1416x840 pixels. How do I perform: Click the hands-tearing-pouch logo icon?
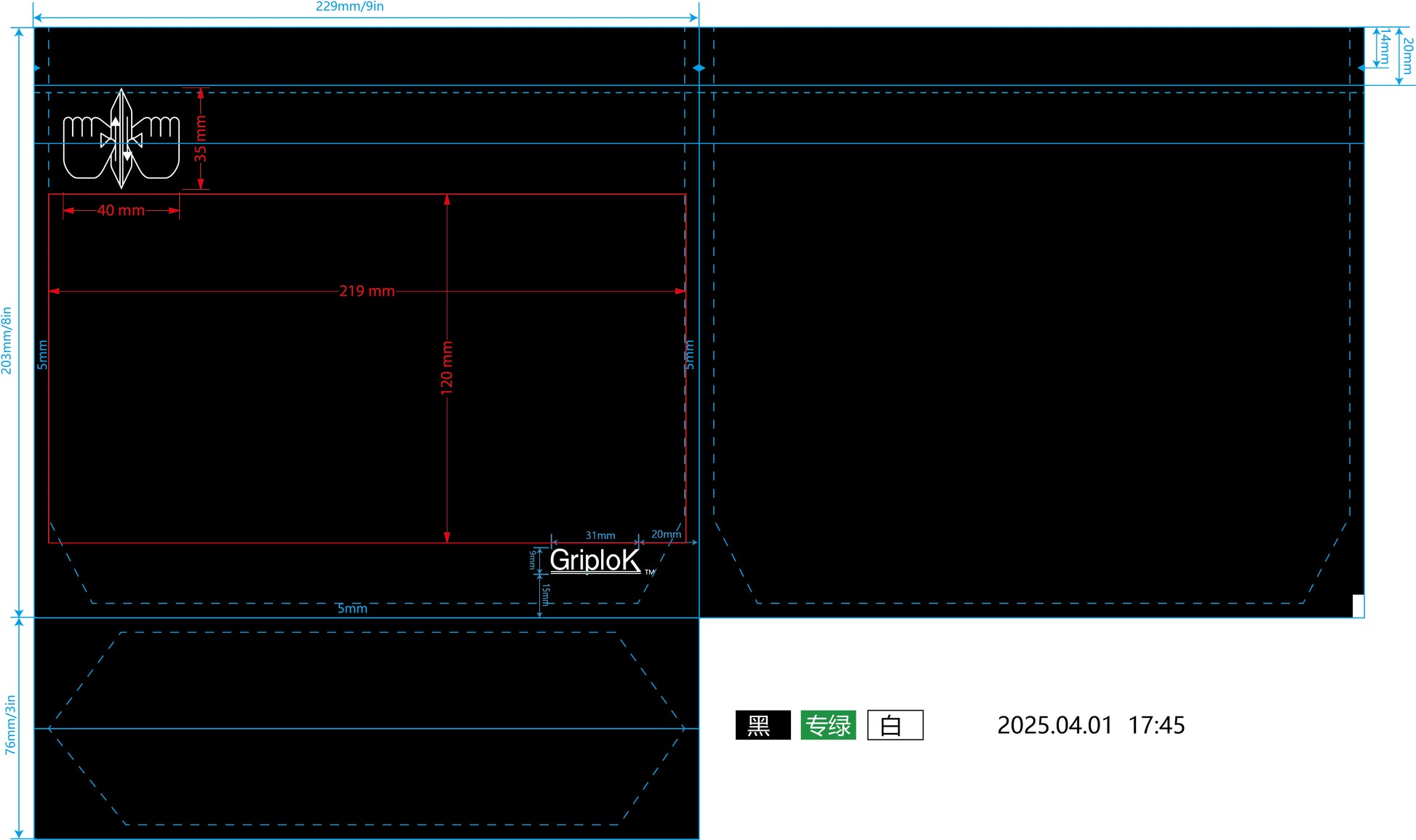click(122, 139)
